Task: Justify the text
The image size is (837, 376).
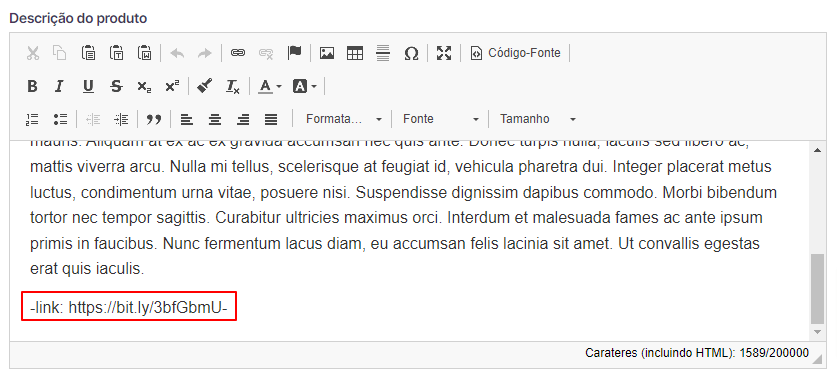Action: coord(271,119)
